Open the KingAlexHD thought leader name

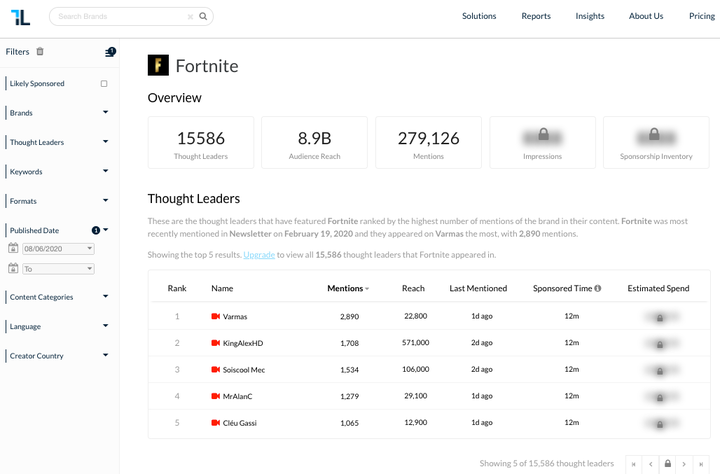pos(243,343)
